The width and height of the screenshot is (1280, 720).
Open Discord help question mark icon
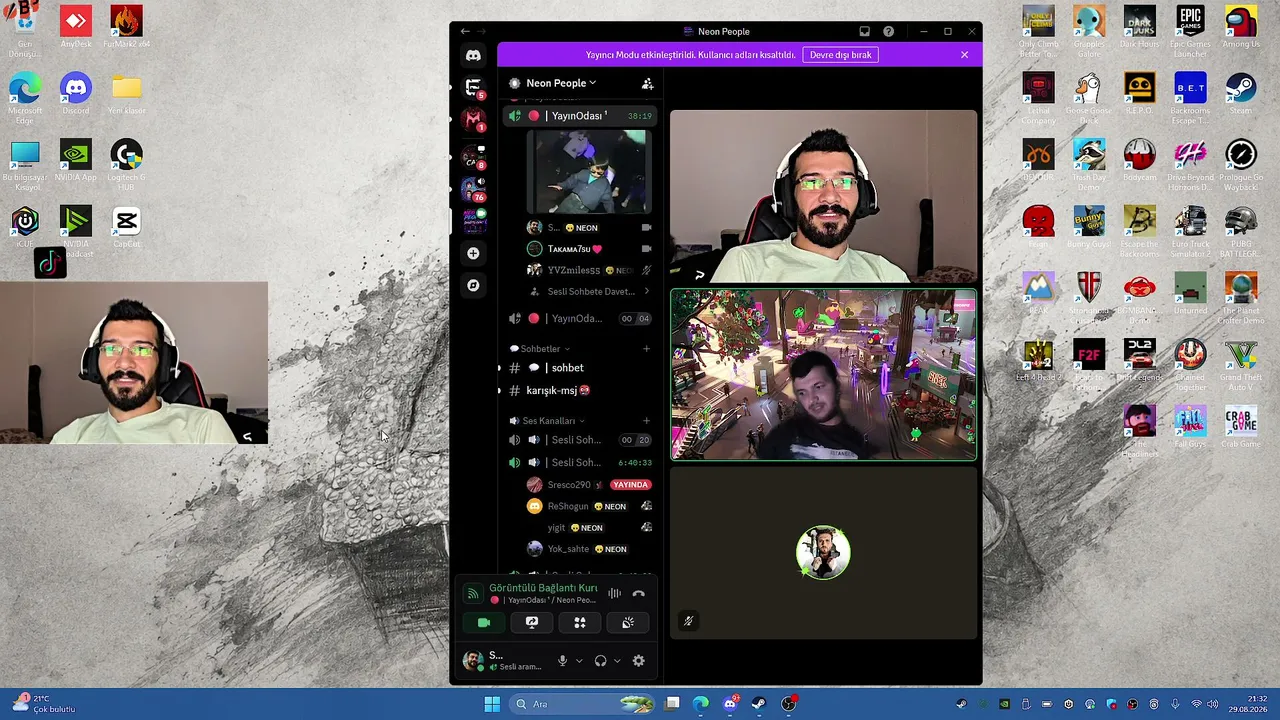click(888, 31)
